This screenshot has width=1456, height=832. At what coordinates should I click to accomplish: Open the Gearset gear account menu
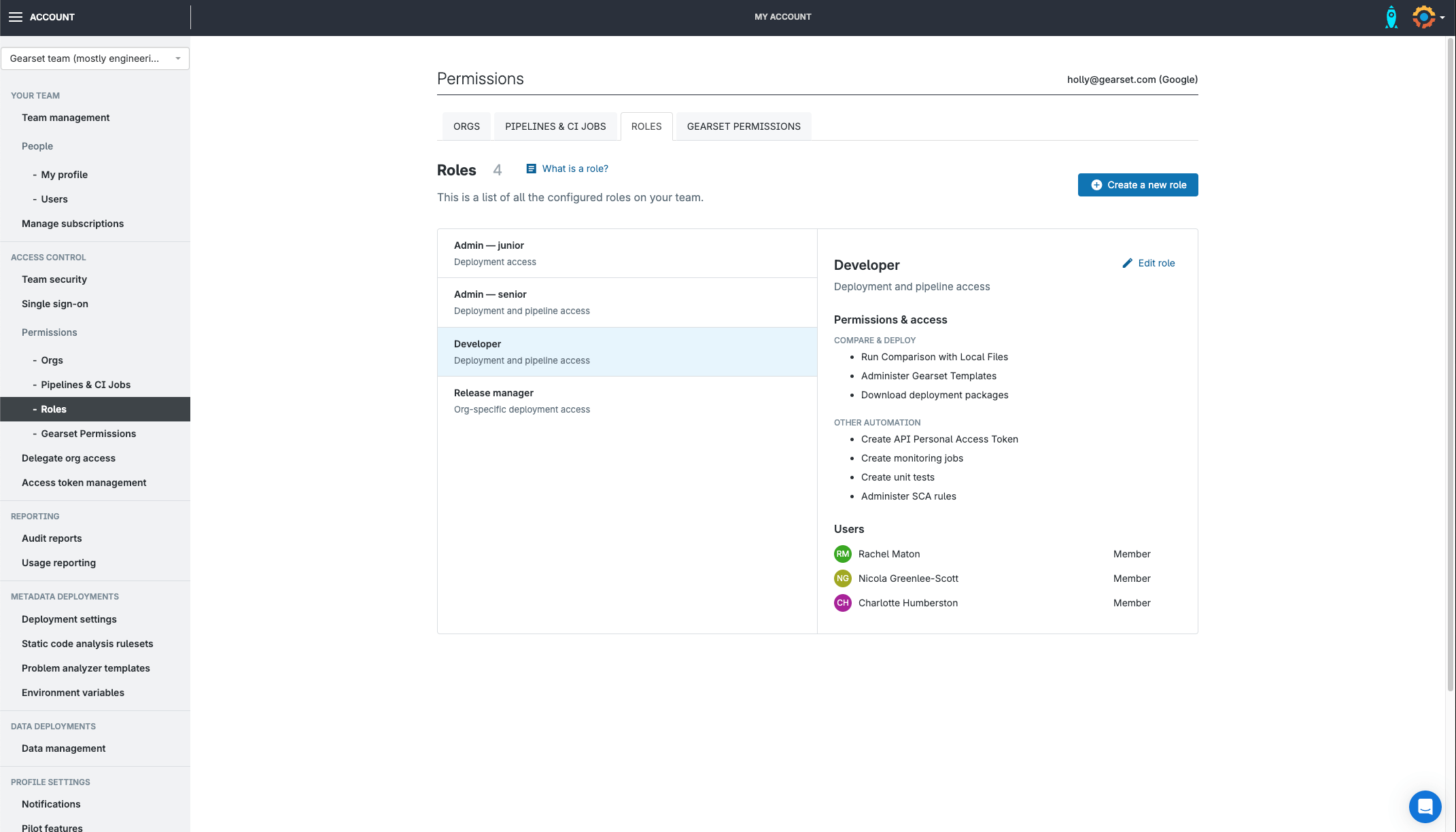click(1423, 17)
